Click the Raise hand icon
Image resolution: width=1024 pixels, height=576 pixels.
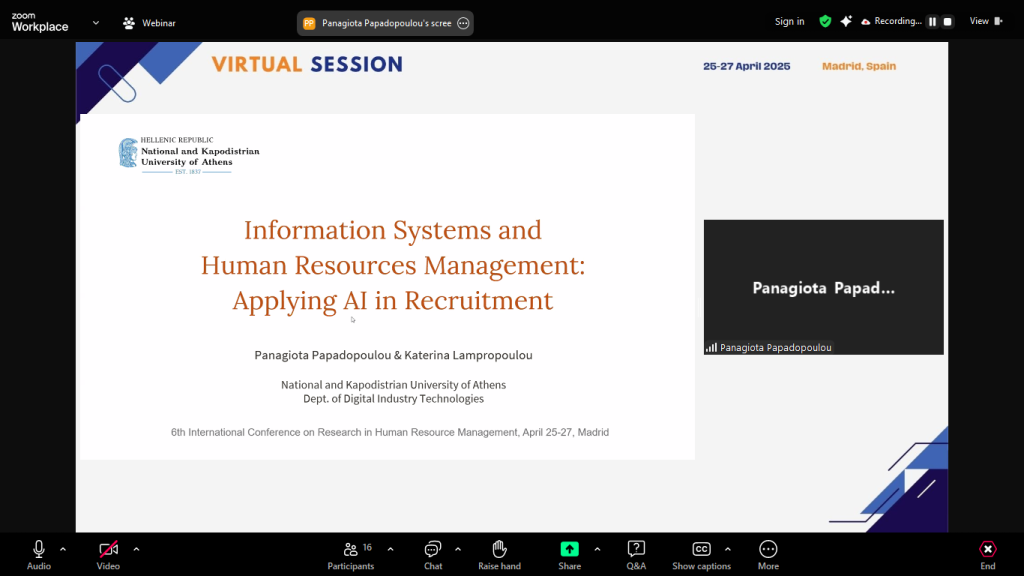click(499, 549)
